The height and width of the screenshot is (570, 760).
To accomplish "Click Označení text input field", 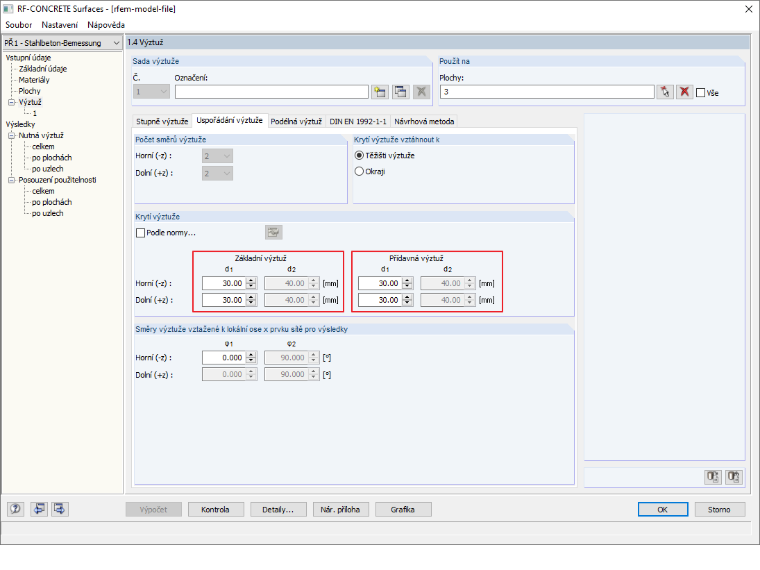I will pyautogui.click(x=271, y=92).
